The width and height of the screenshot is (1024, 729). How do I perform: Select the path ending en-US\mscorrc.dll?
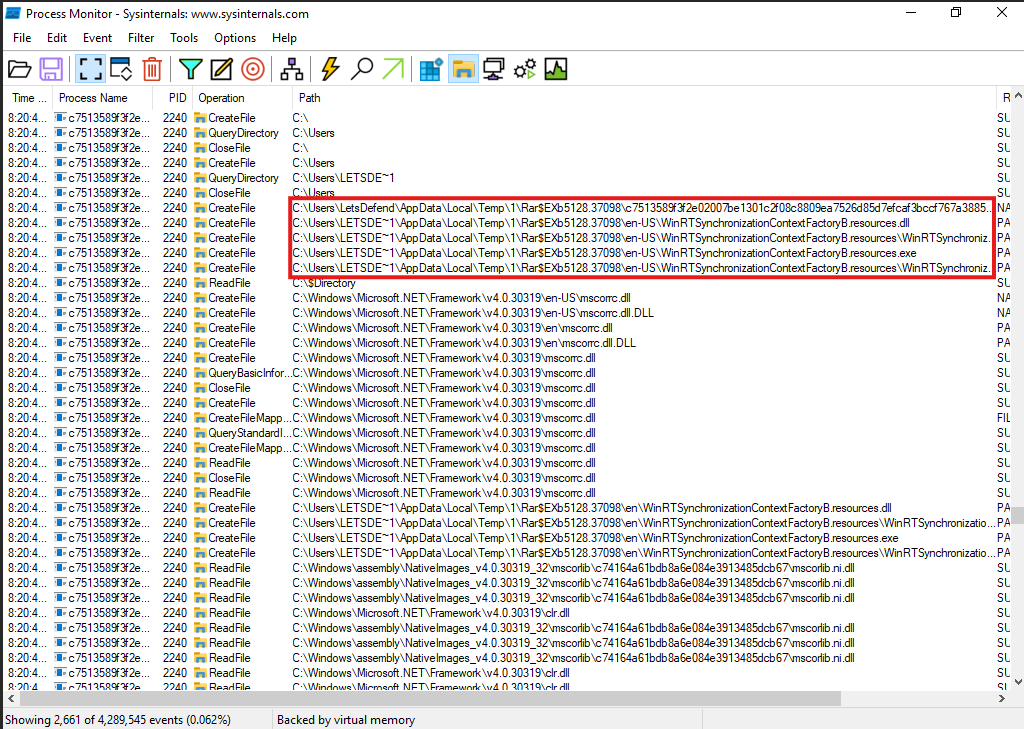[462, 298]
